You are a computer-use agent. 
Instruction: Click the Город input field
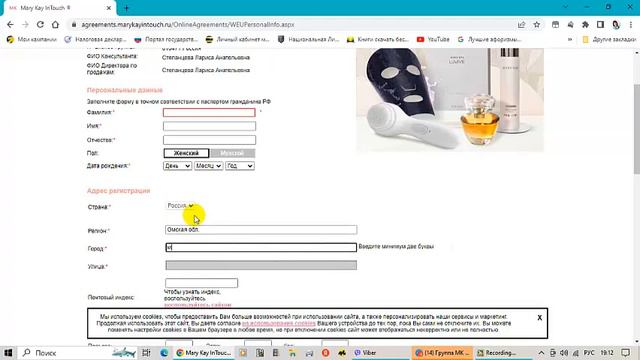(x=261, y=247)
